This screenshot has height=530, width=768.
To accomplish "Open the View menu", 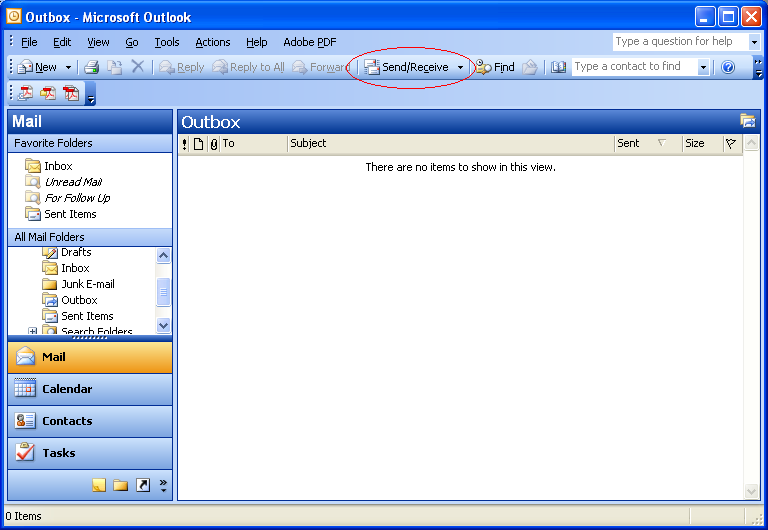I will [x=98, y=42].
